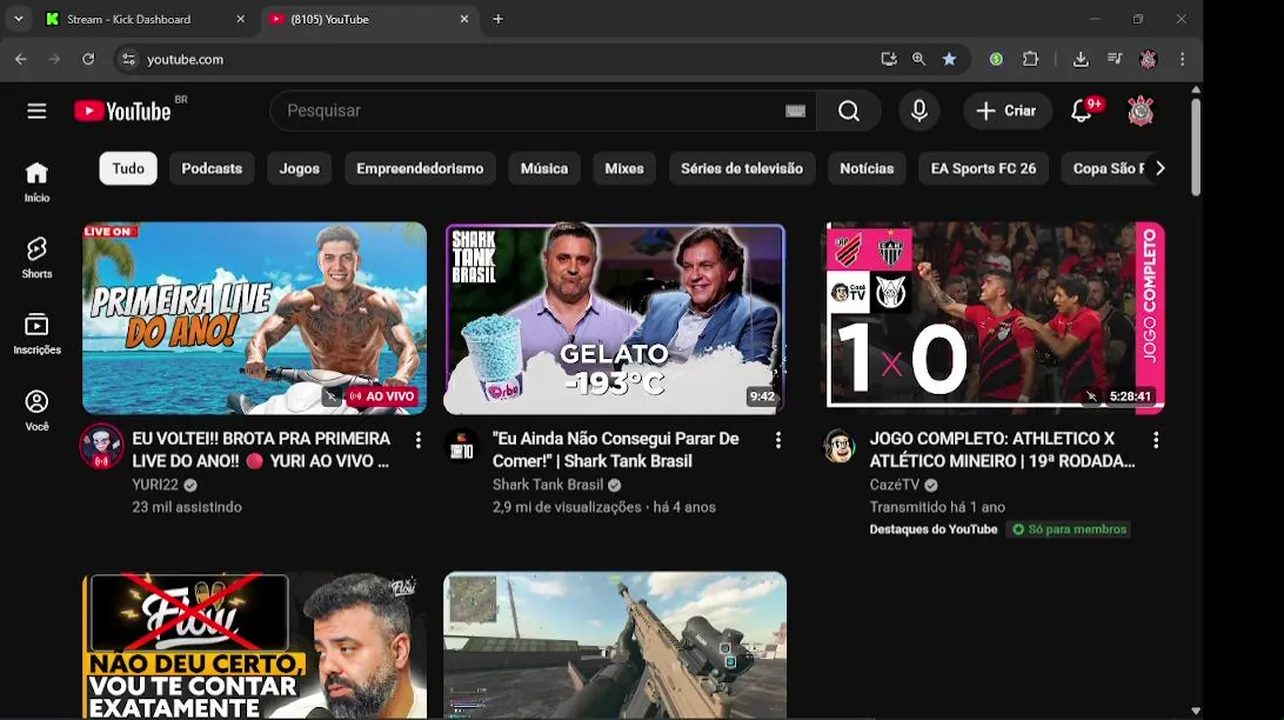The height and width of the screenshot is (720, 1284).
Task: Click the green extension icon in toolbar
Action: click(x=996, y=59)
